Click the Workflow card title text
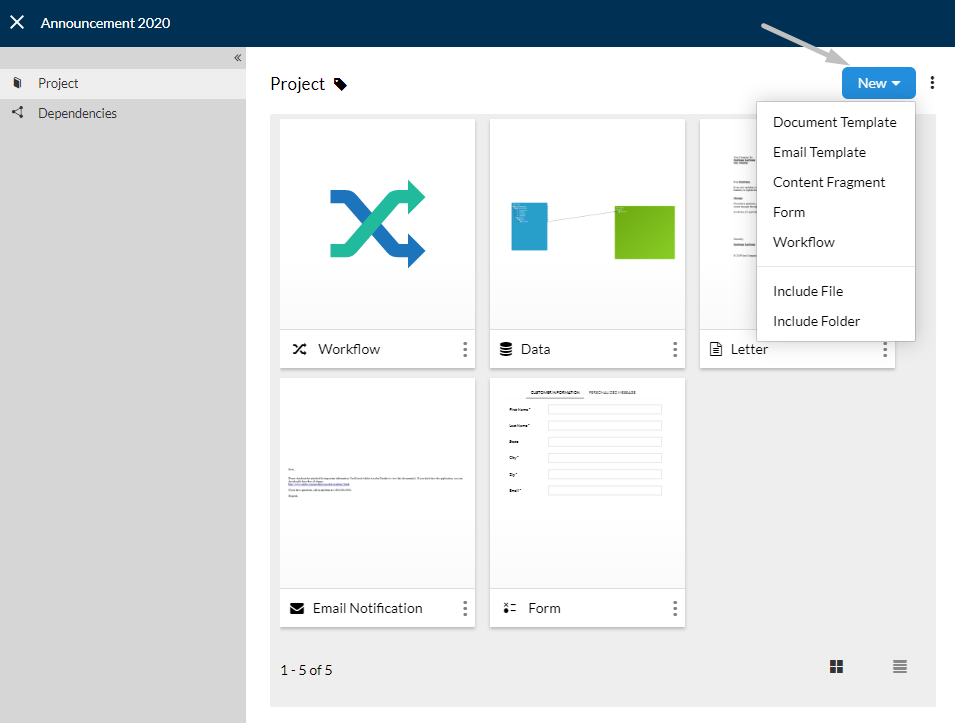Screen dimensions: 955x723 point(349,349)
